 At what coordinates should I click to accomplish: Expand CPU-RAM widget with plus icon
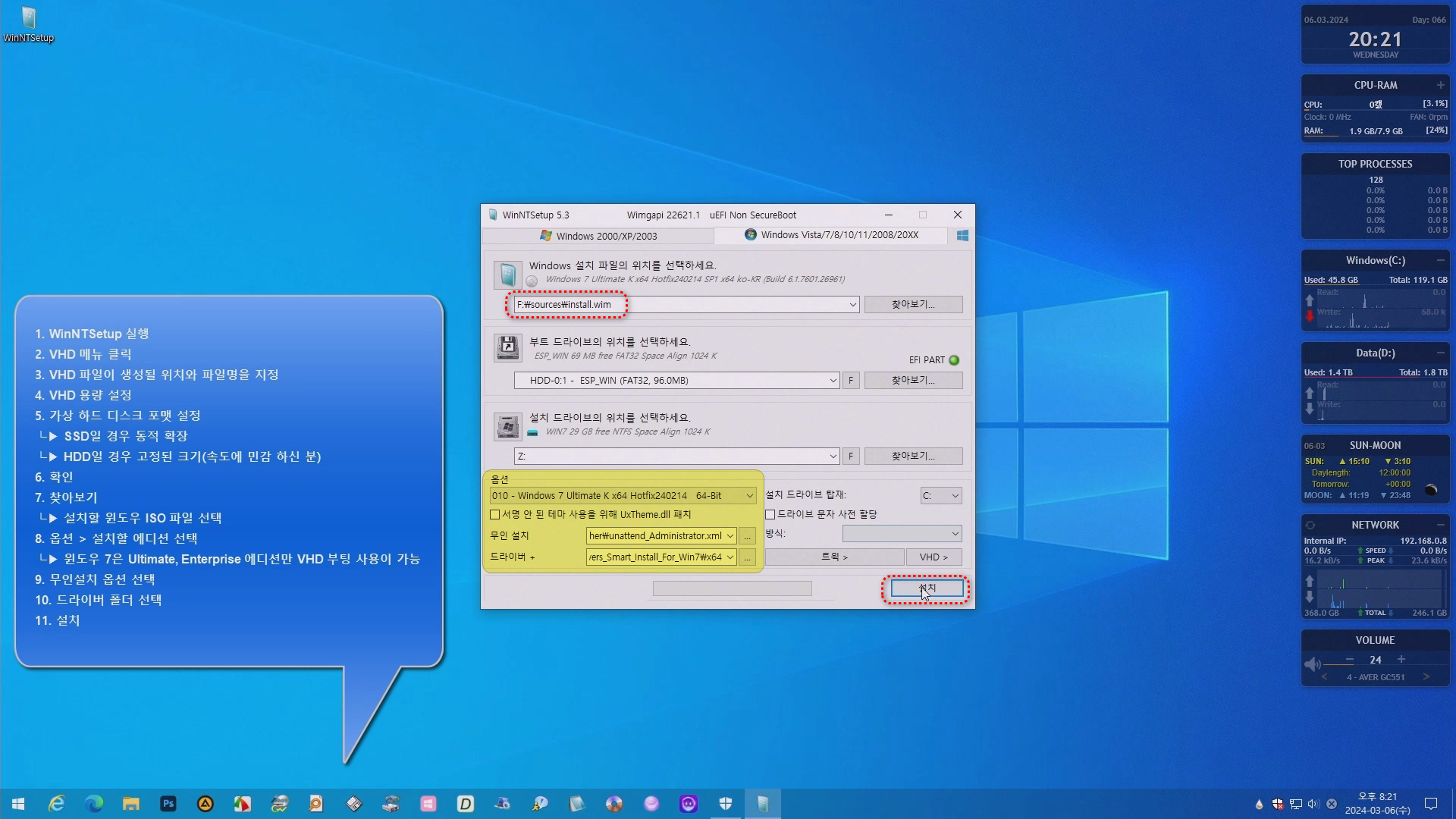click(x=1441, y=85)
